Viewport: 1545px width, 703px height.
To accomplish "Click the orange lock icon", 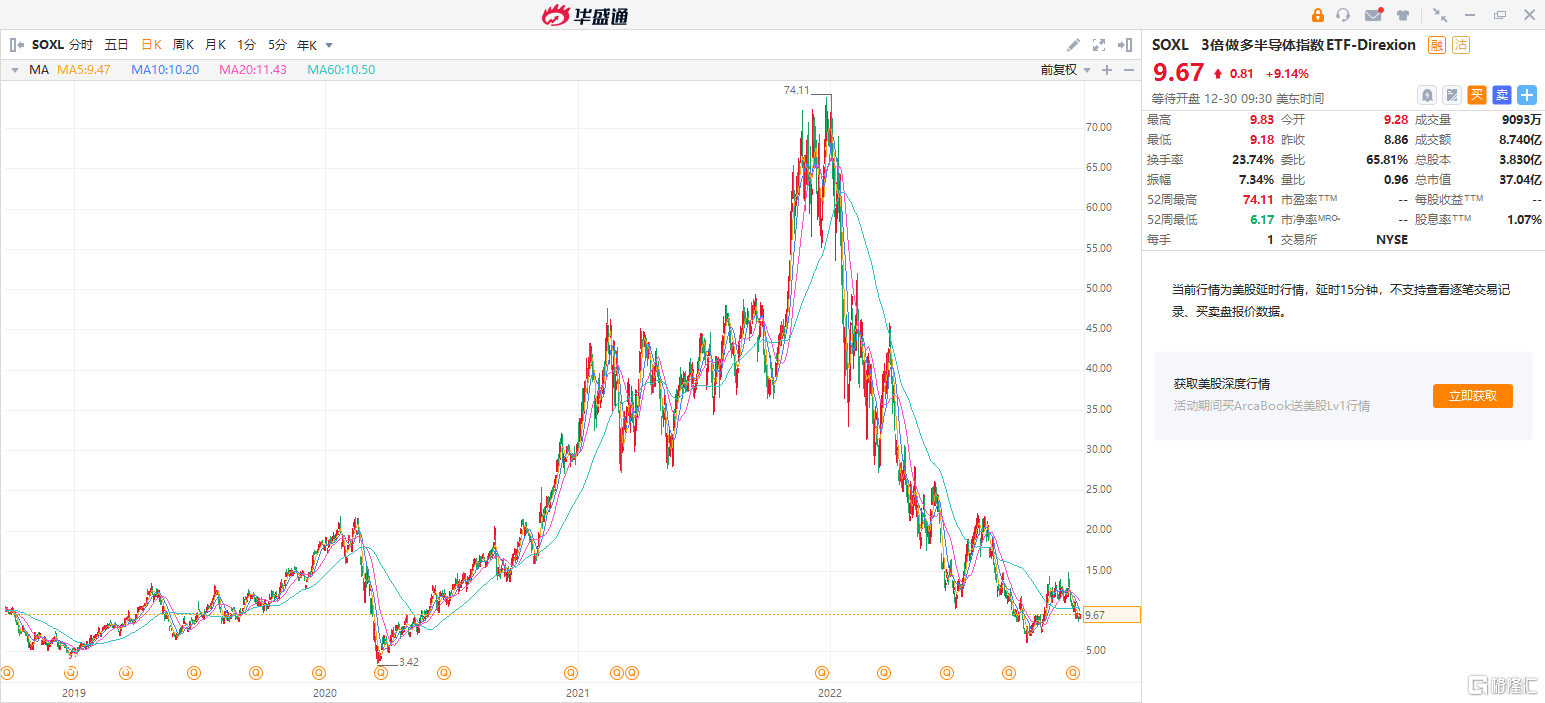I will (1318, 15).
